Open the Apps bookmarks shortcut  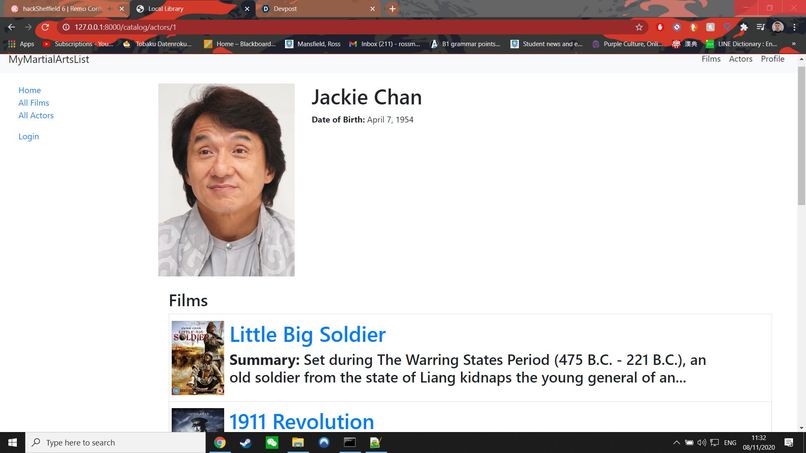click(x=21, y=44)
